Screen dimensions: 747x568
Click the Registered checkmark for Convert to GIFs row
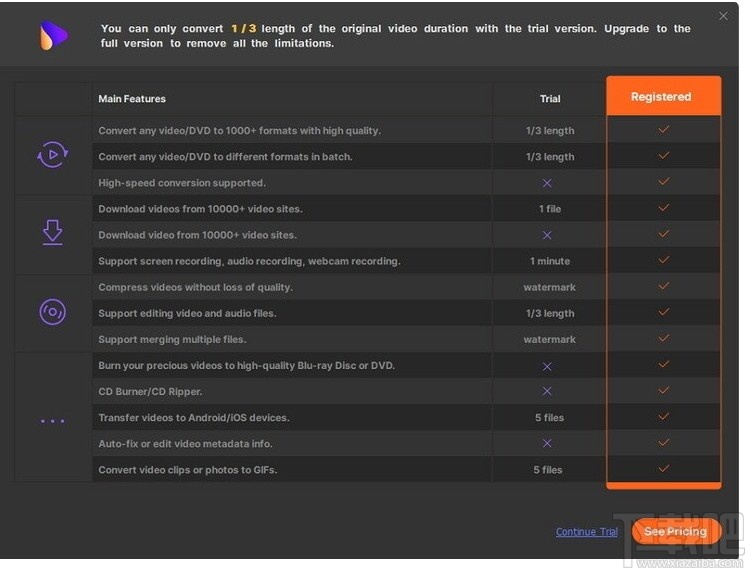(x=664, y=469)
